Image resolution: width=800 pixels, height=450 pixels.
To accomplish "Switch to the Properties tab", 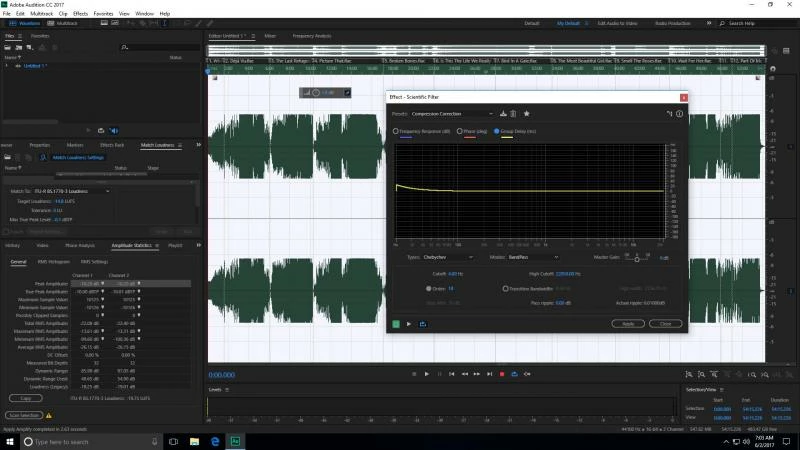I will click(40, 145).
